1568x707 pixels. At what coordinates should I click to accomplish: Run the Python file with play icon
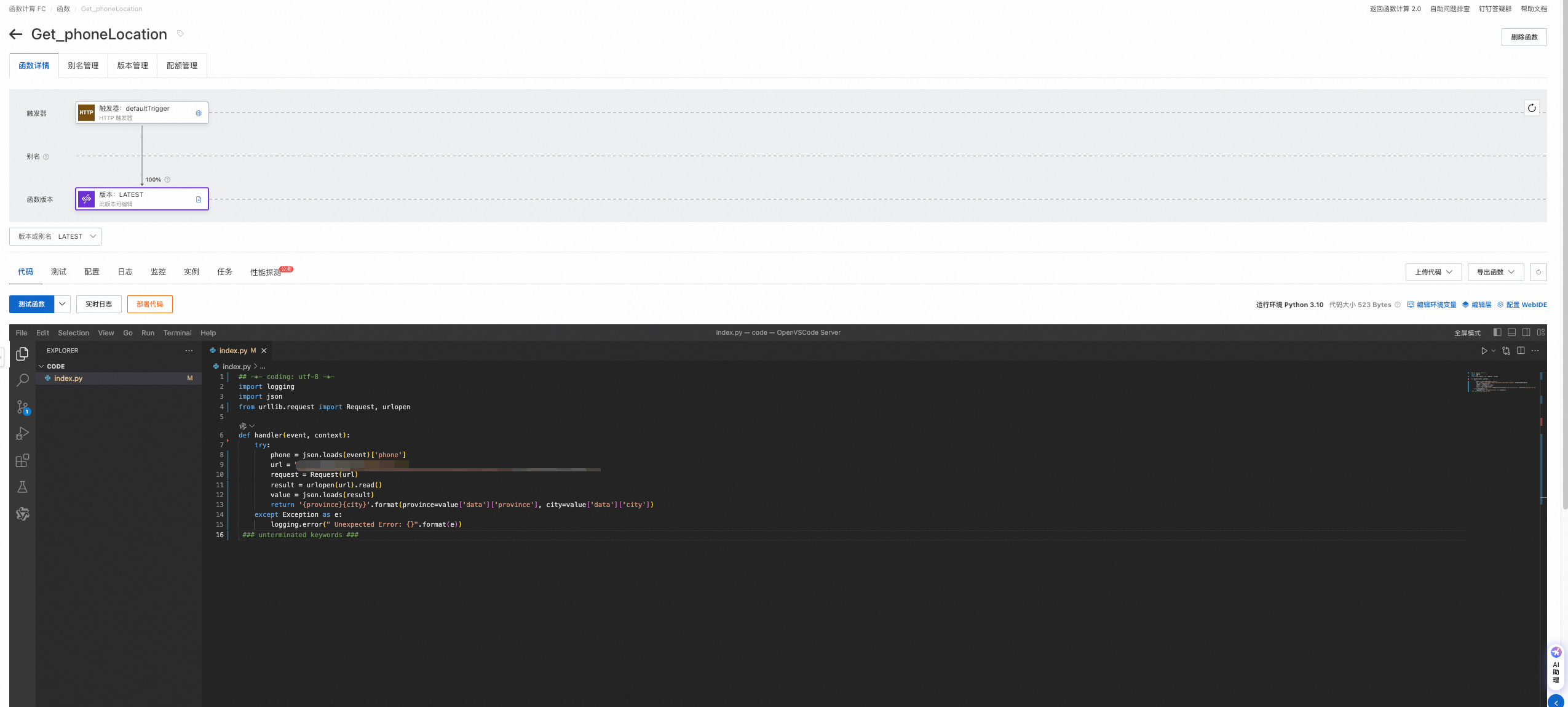click(x=1484, y=351)
